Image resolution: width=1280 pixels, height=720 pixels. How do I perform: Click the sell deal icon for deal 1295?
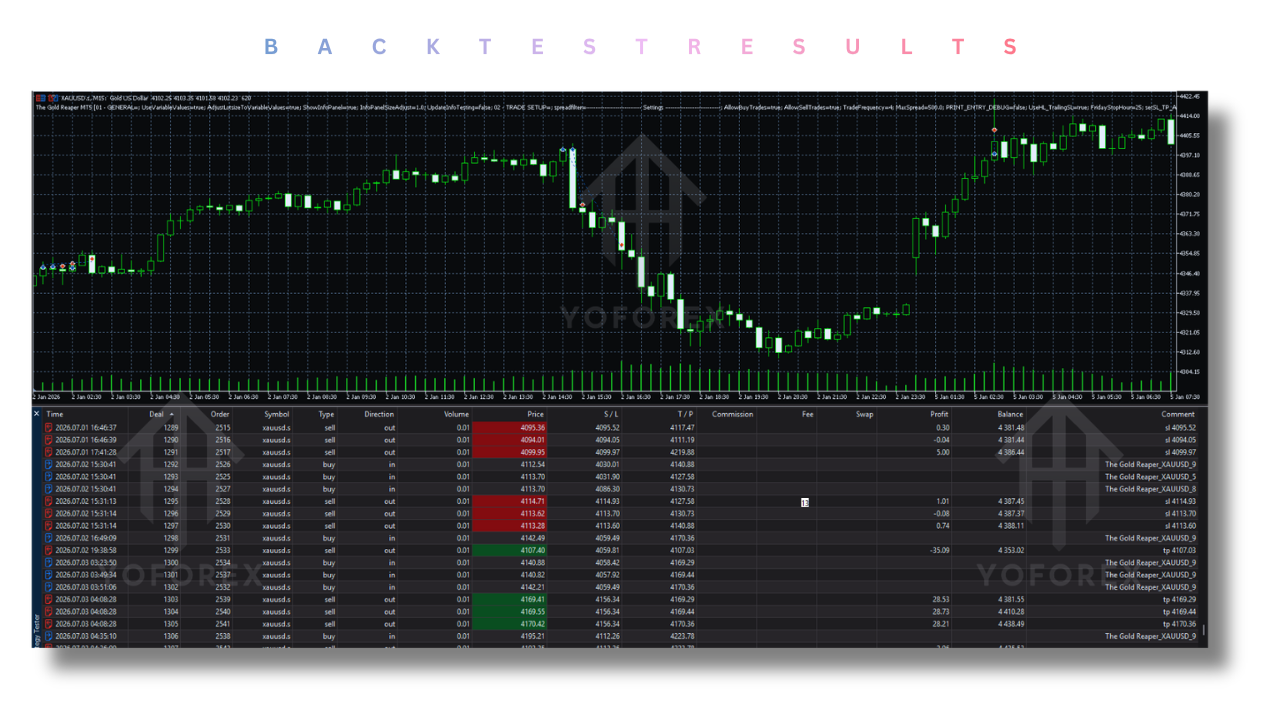pyautogui.click(x=49, y=501)
